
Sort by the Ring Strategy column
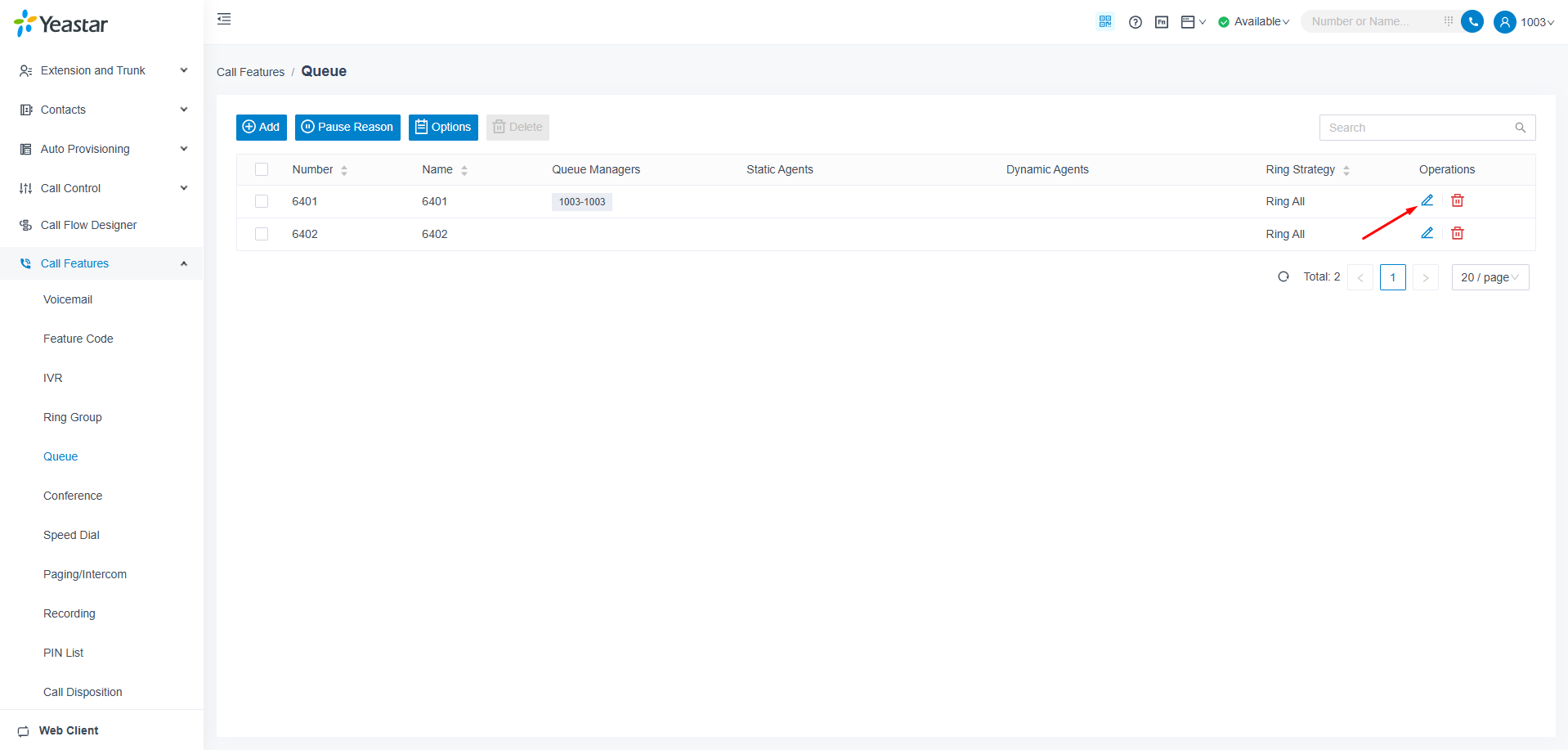pyautogui.click(x=1346, y=170)
